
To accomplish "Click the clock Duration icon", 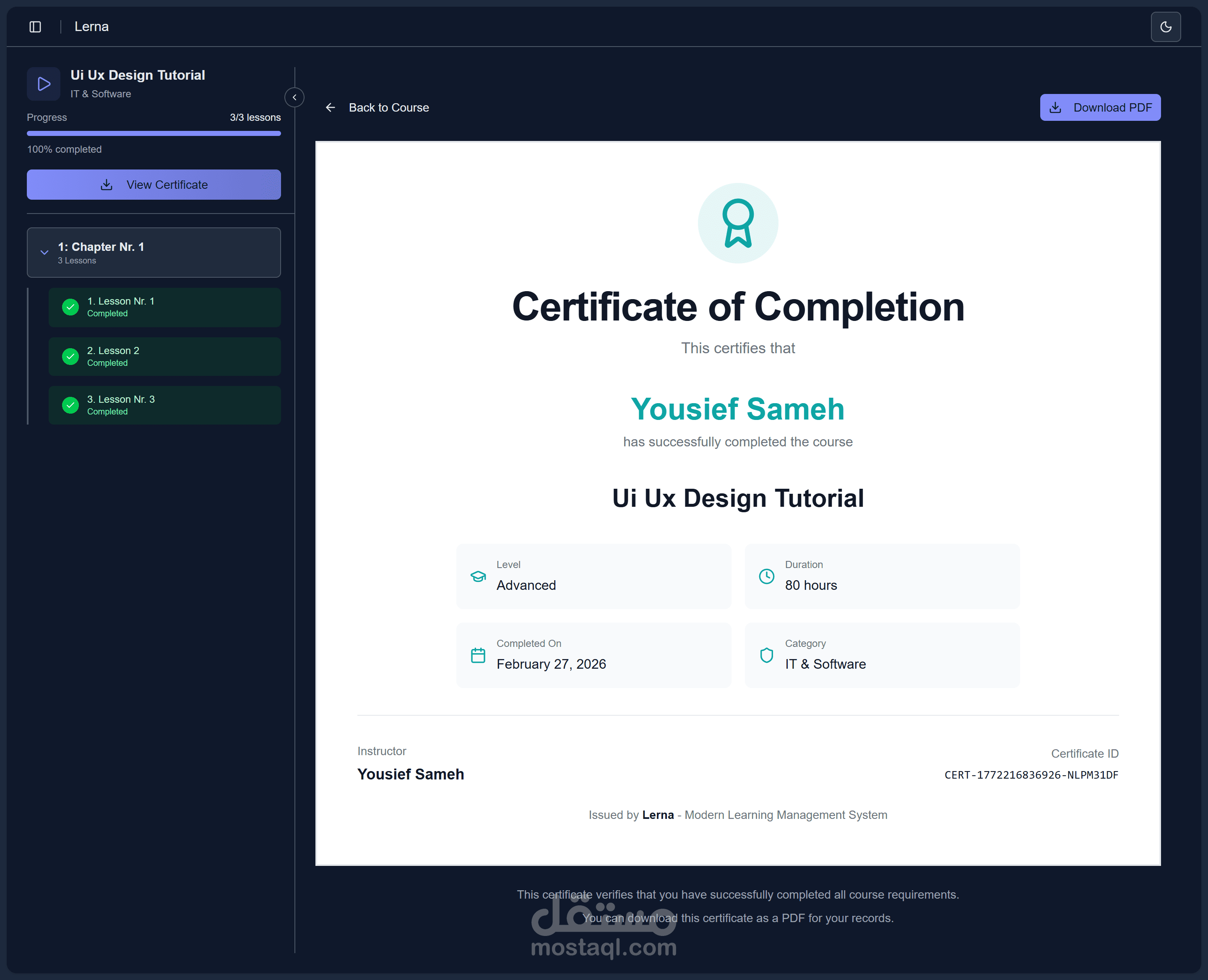I will [766, 576].
